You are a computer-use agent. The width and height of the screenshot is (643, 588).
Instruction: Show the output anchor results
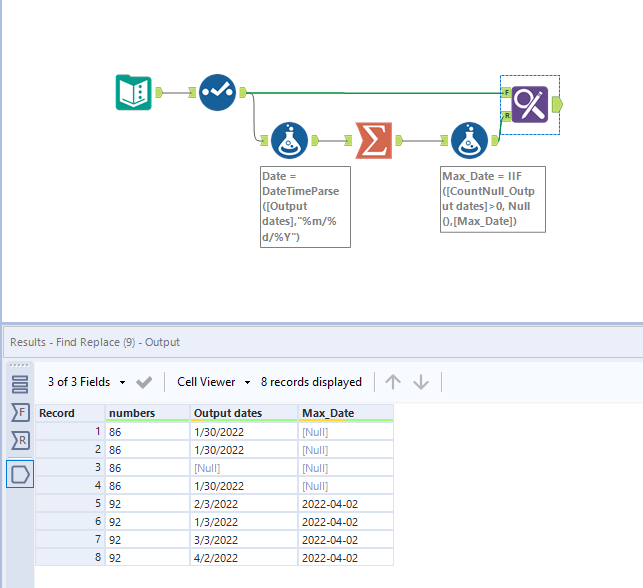(20, 474)
